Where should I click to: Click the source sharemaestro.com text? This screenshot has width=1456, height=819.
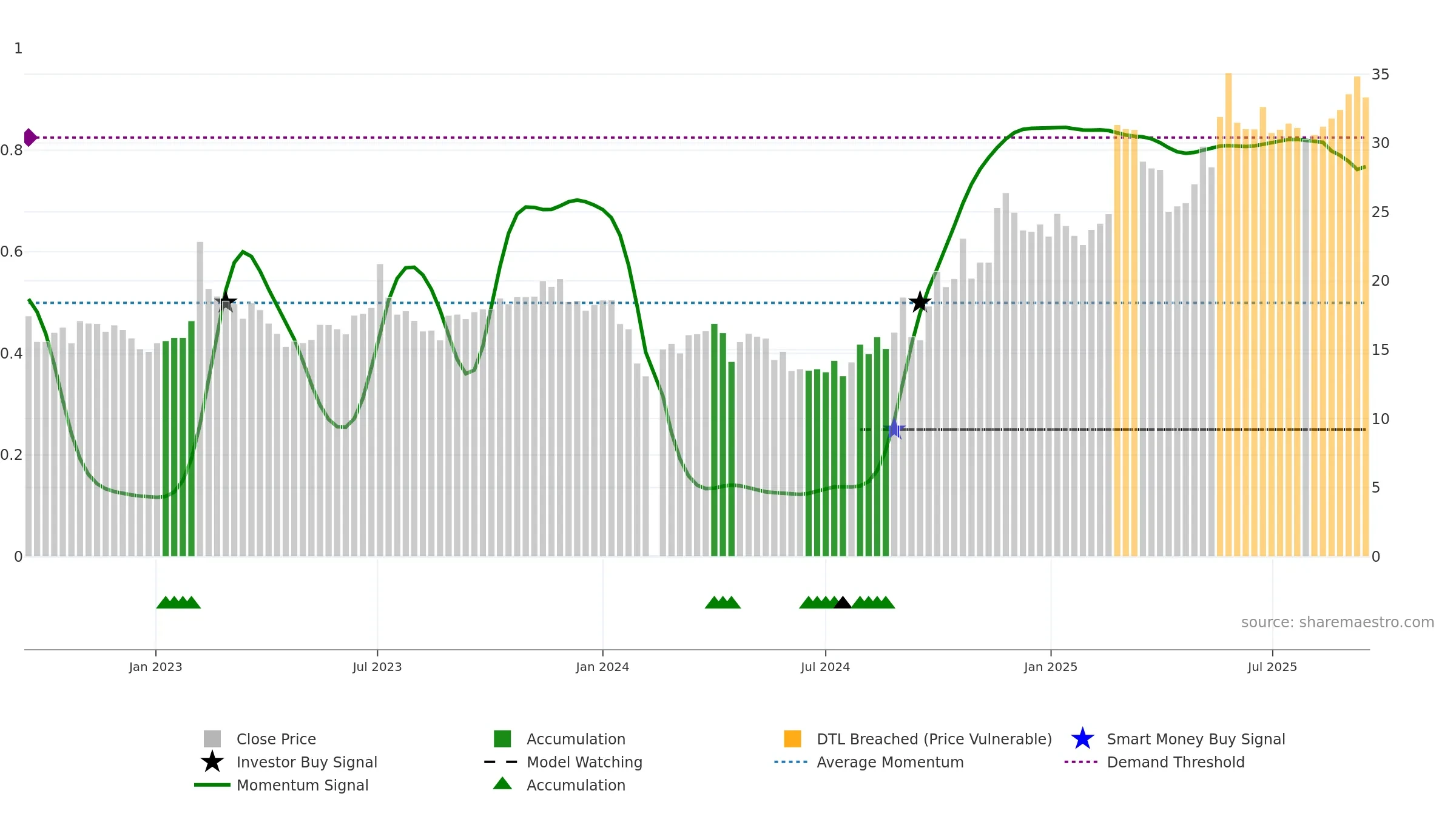pos(1337,622)
